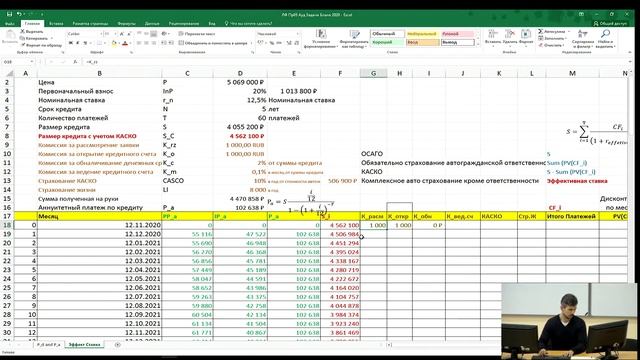Save the workbook from Quick Access toolbar

(x=9, y=14)
